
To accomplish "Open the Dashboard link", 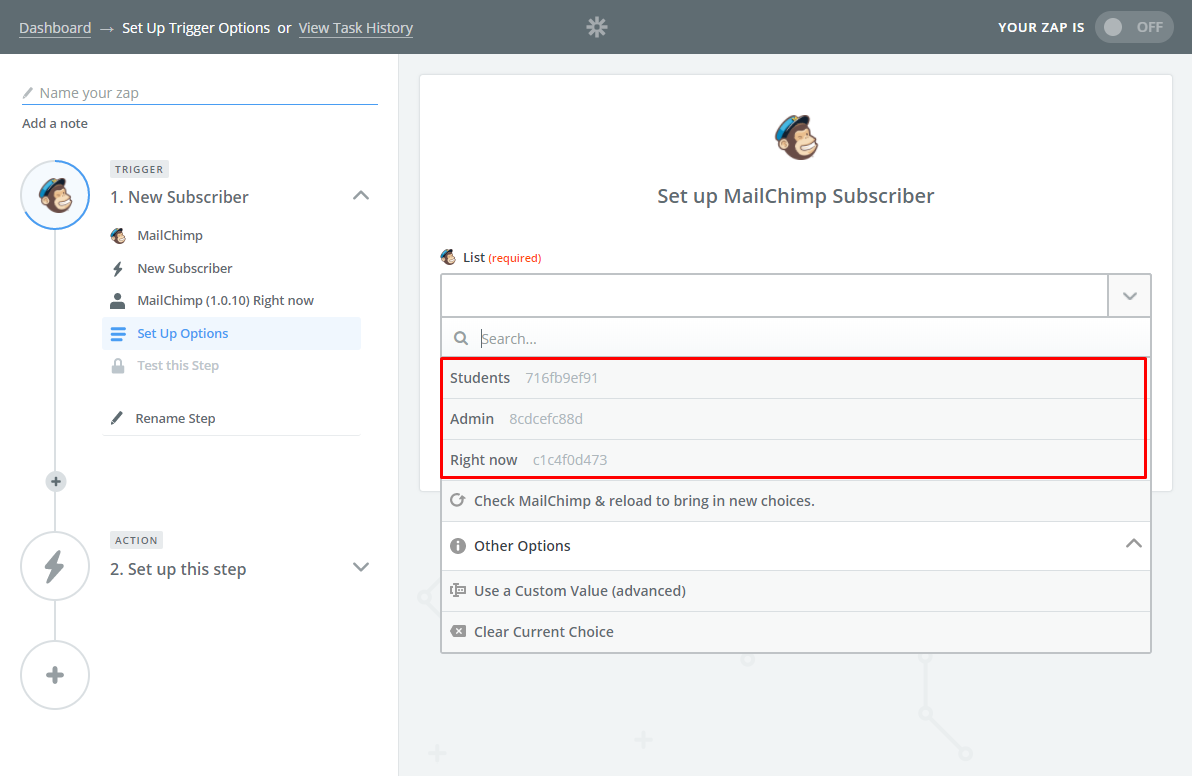I will click(55, 28).
